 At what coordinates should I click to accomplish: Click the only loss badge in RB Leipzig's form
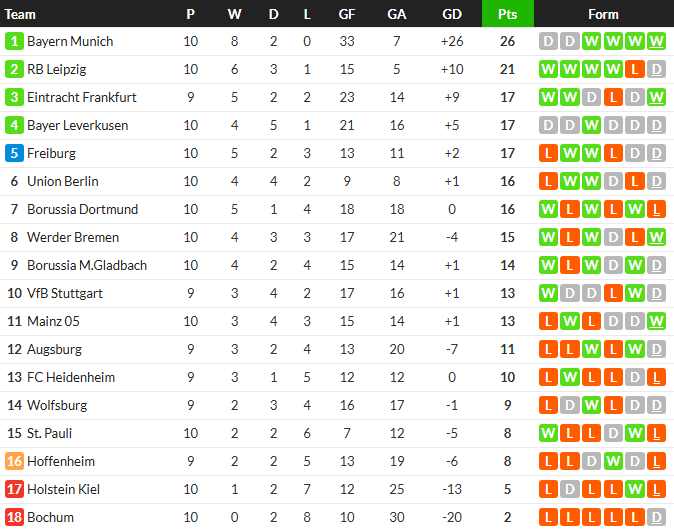[x=634, y=70]
